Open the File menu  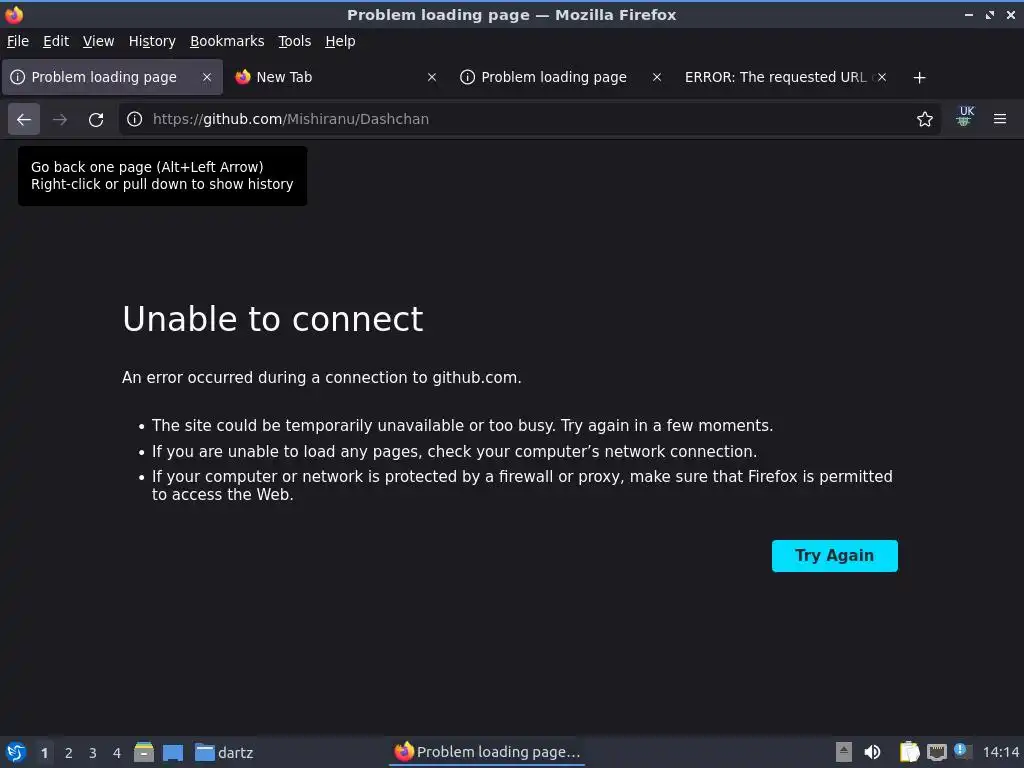click(18, 41)
